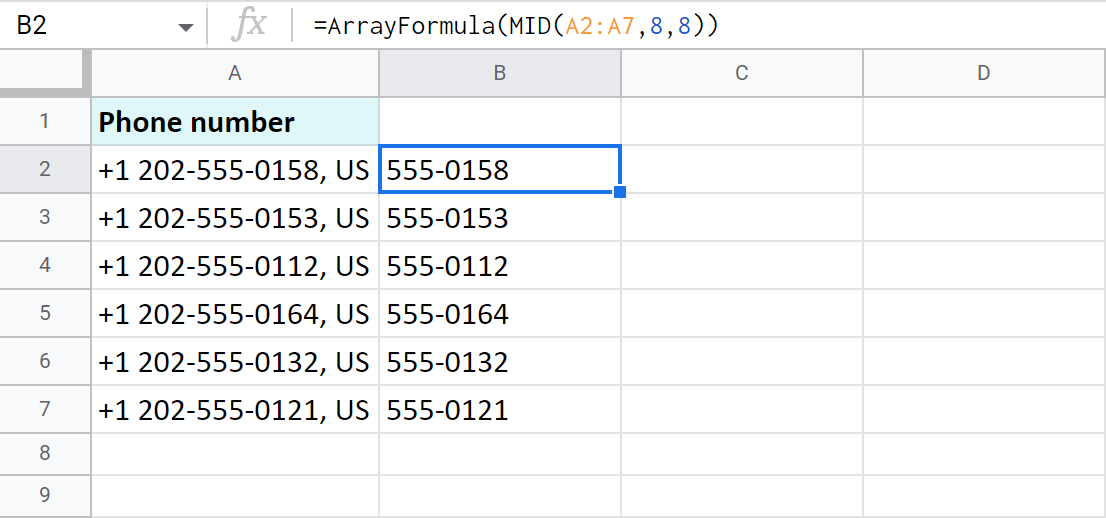This screenshot has width=1106, height=518.
Task: Select column D header
Action: point(984,73)
